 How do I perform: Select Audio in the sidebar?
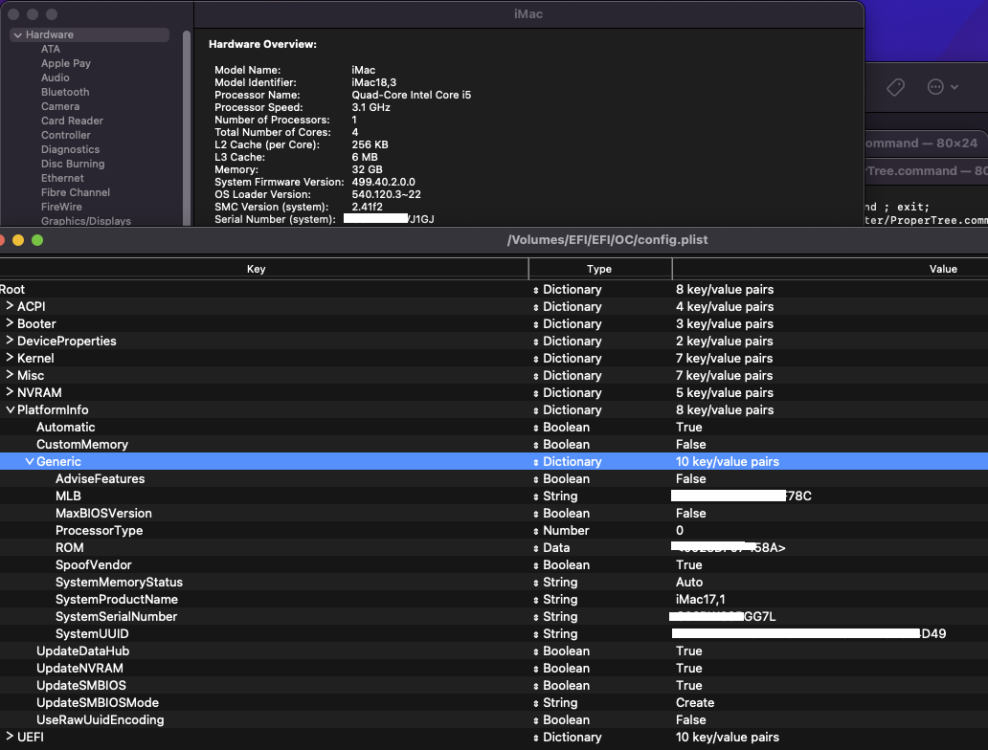coord(55,78)
